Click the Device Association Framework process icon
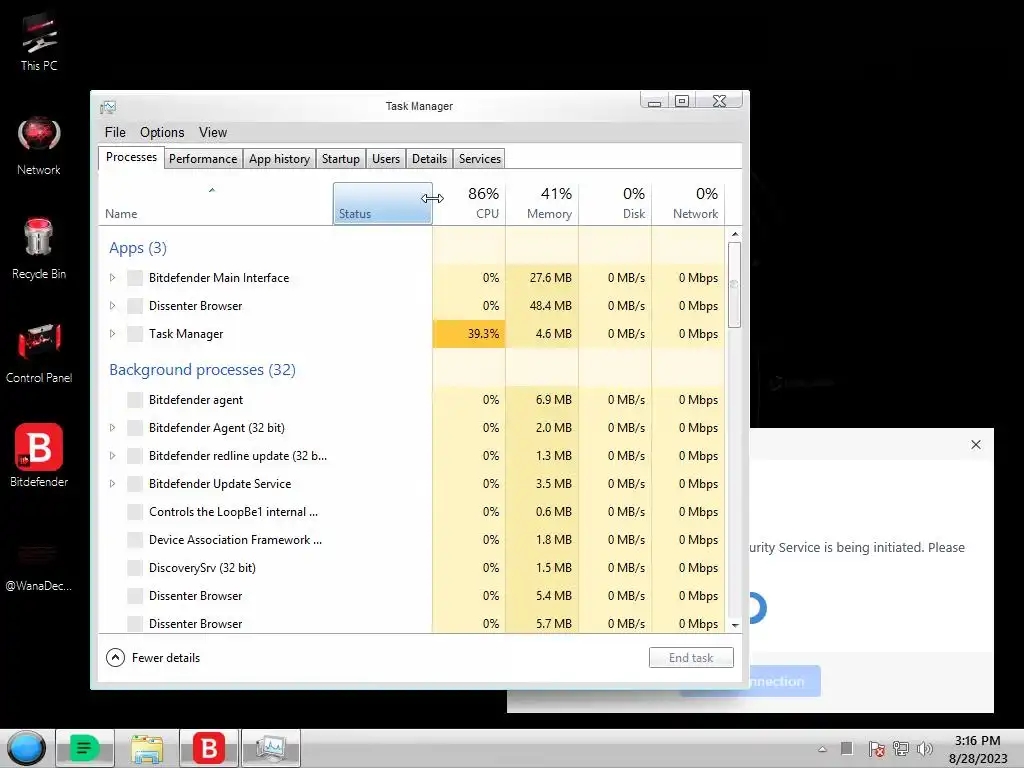The width and height of the screenshot is (1024, 768). (x=135, y=539)
